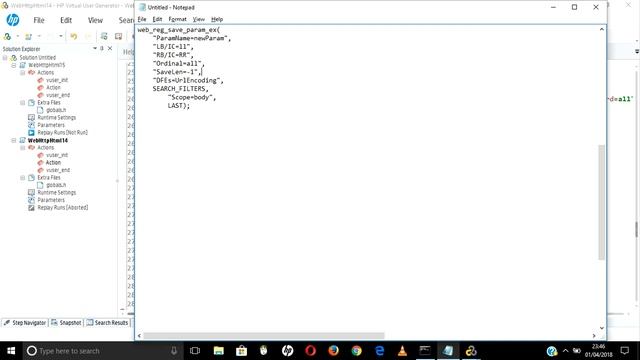Click the VuGen editor vertical scrollbar thumb

[636, 229]
